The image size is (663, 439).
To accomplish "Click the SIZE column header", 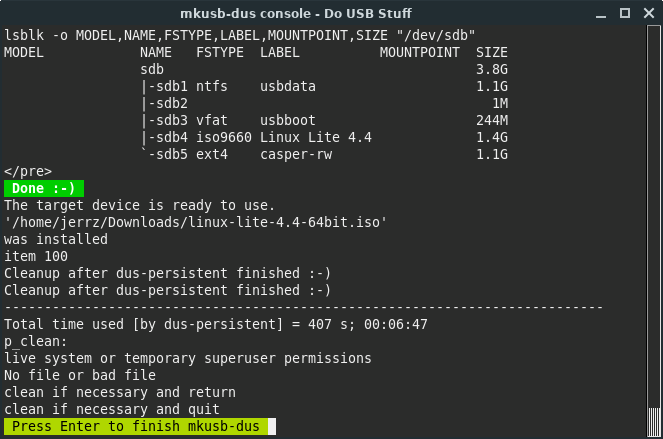I will (x=492, y=52).
